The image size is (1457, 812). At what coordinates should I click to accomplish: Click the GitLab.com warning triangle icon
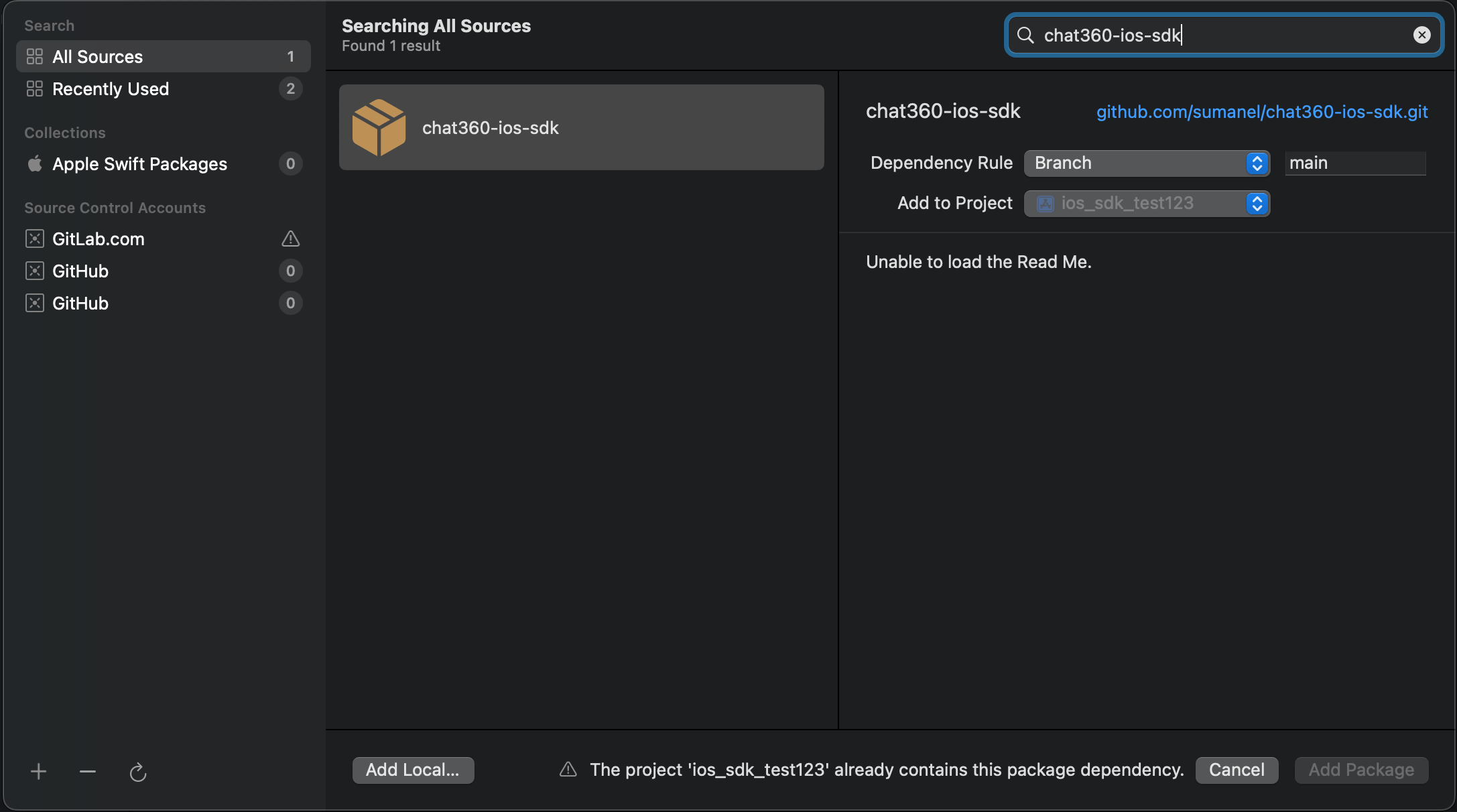290,239
